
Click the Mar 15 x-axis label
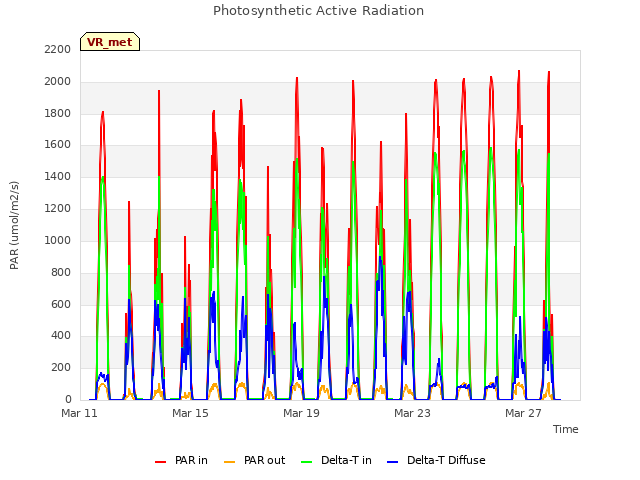click(x=190, y=413)
